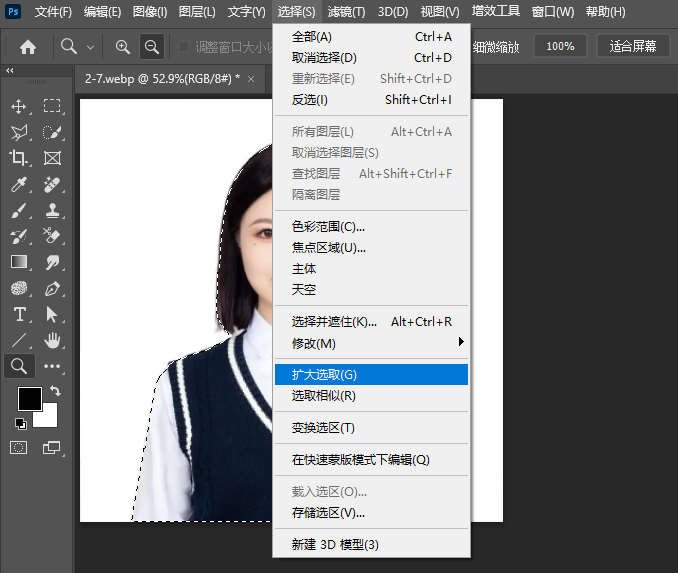Collapse the toolbox with double-arrow
The image size is (678, 573).
10,70
